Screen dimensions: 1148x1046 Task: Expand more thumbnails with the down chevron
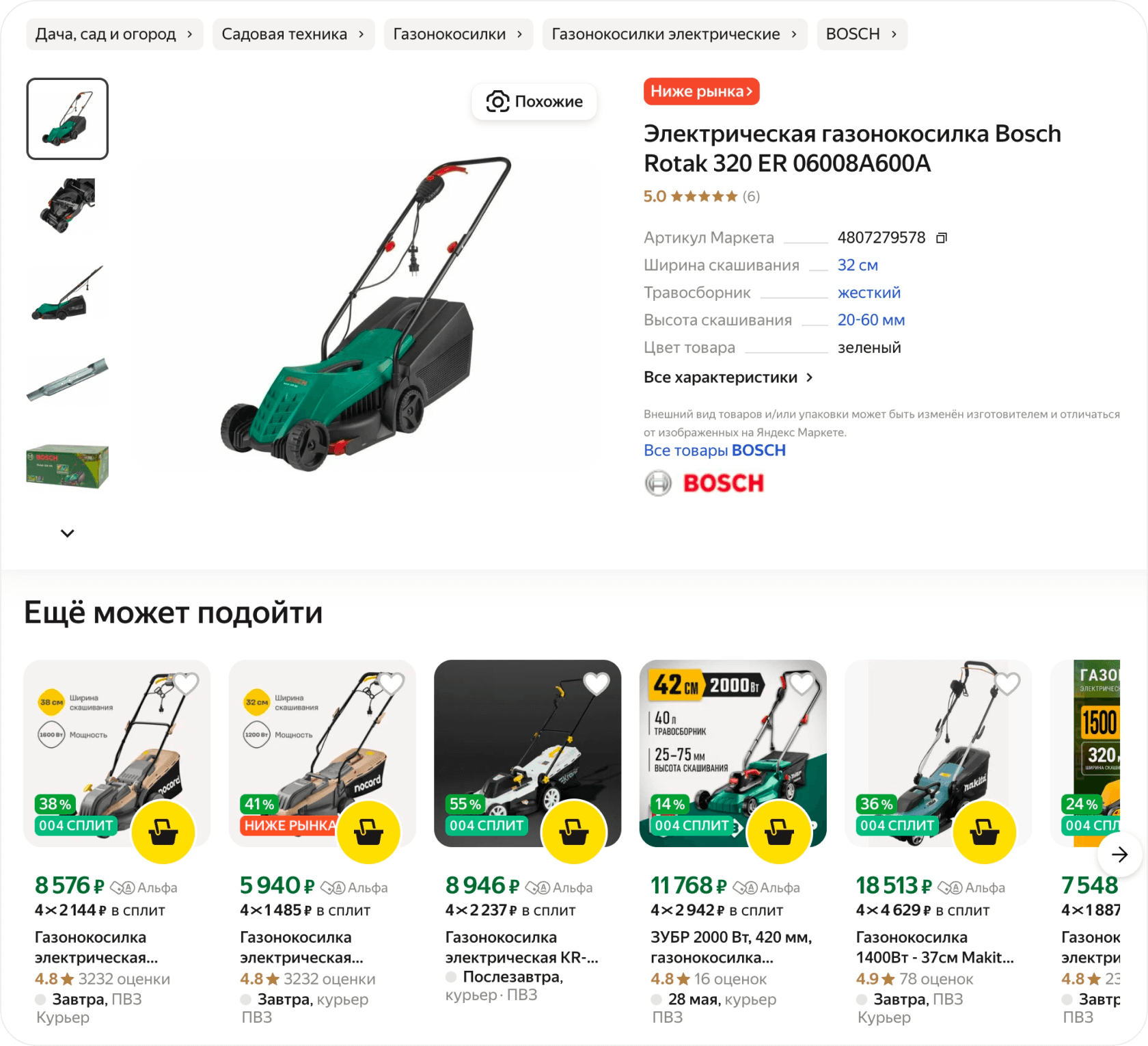point(67,533)
